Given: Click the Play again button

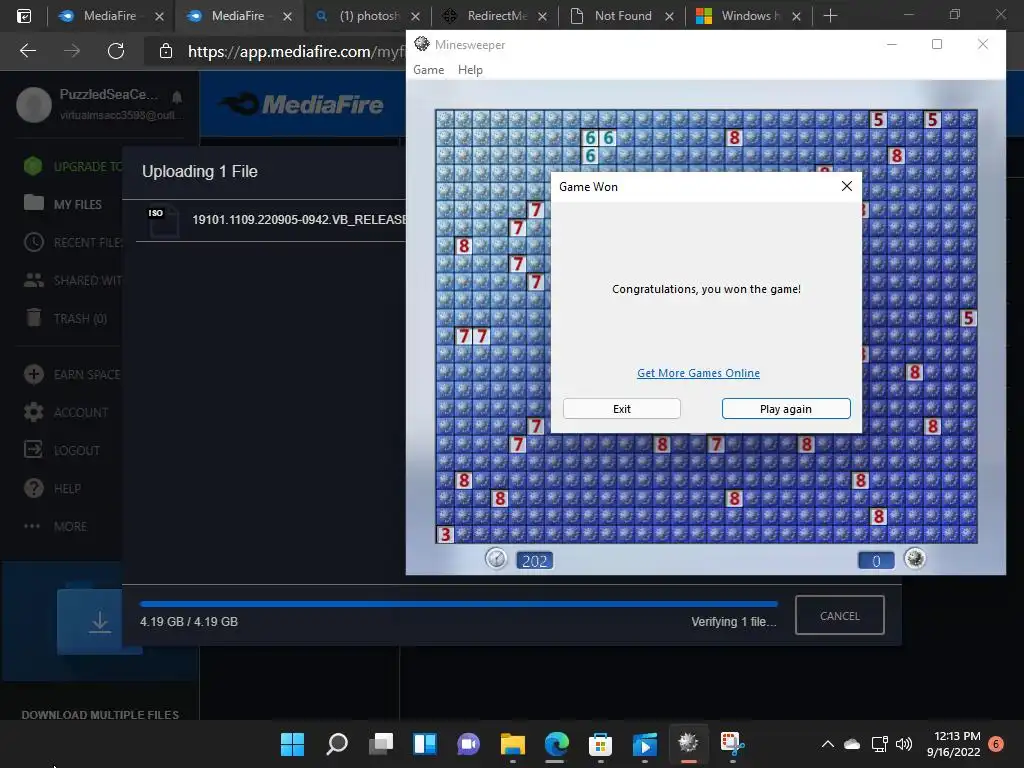Looking at the screenshot, I should [x=786, y=409].
